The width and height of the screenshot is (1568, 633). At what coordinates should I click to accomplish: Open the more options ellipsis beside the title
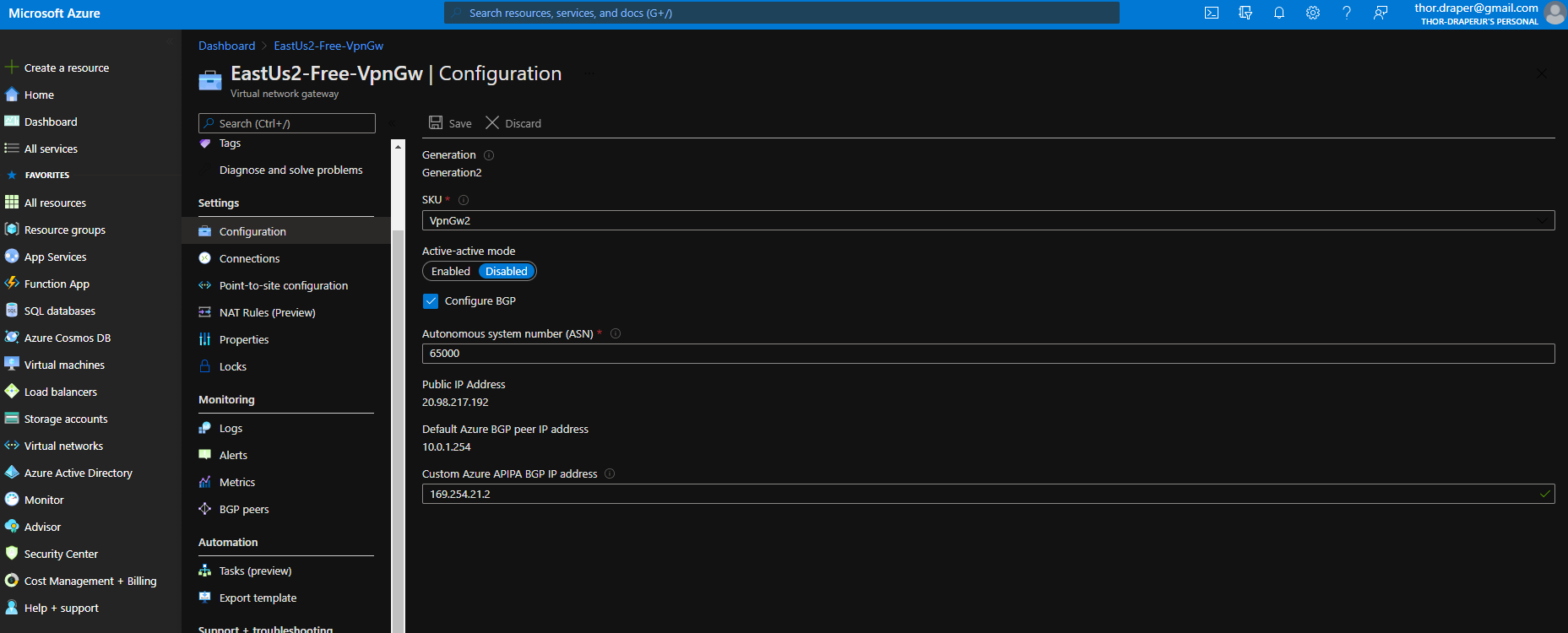589,73
